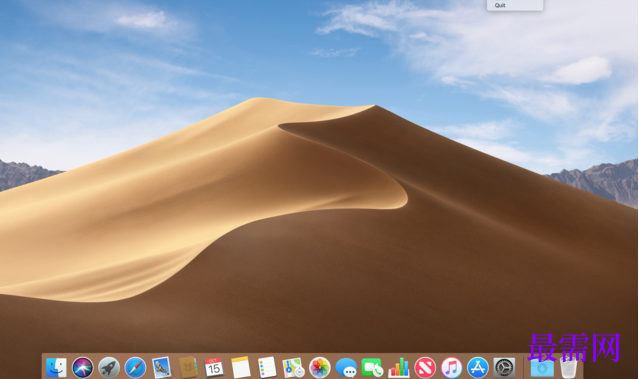Open the Mail stamp icon
639x379 pixels.
point(161,368)
